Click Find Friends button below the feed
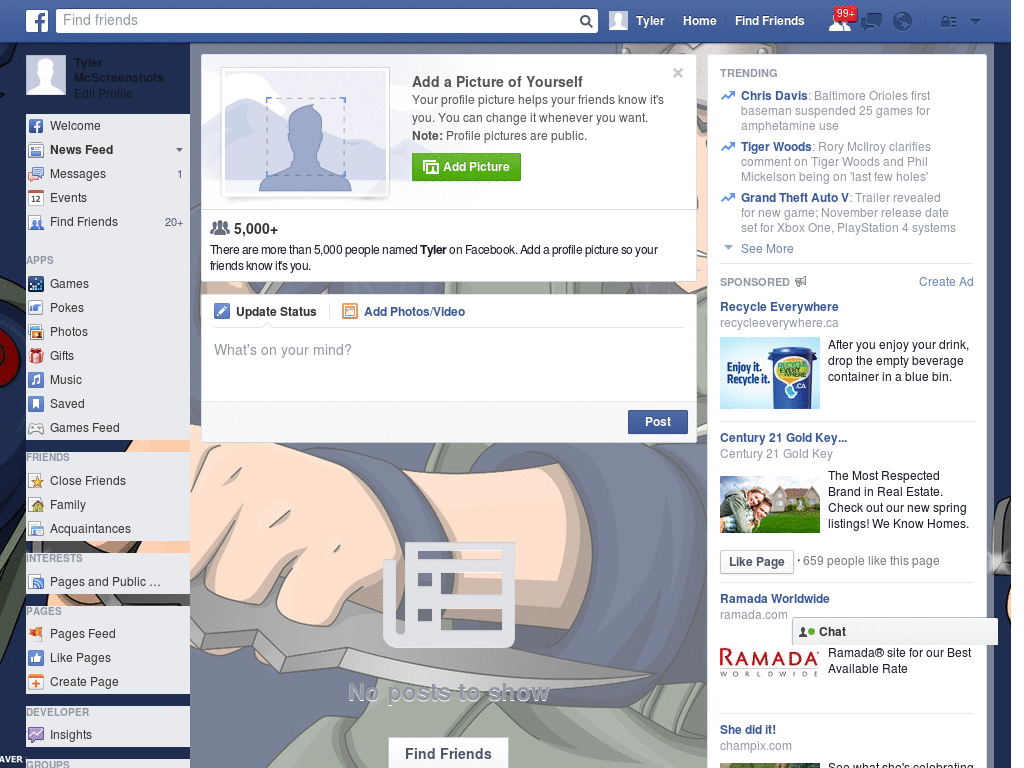The image size is (1024, 768). 448,754
